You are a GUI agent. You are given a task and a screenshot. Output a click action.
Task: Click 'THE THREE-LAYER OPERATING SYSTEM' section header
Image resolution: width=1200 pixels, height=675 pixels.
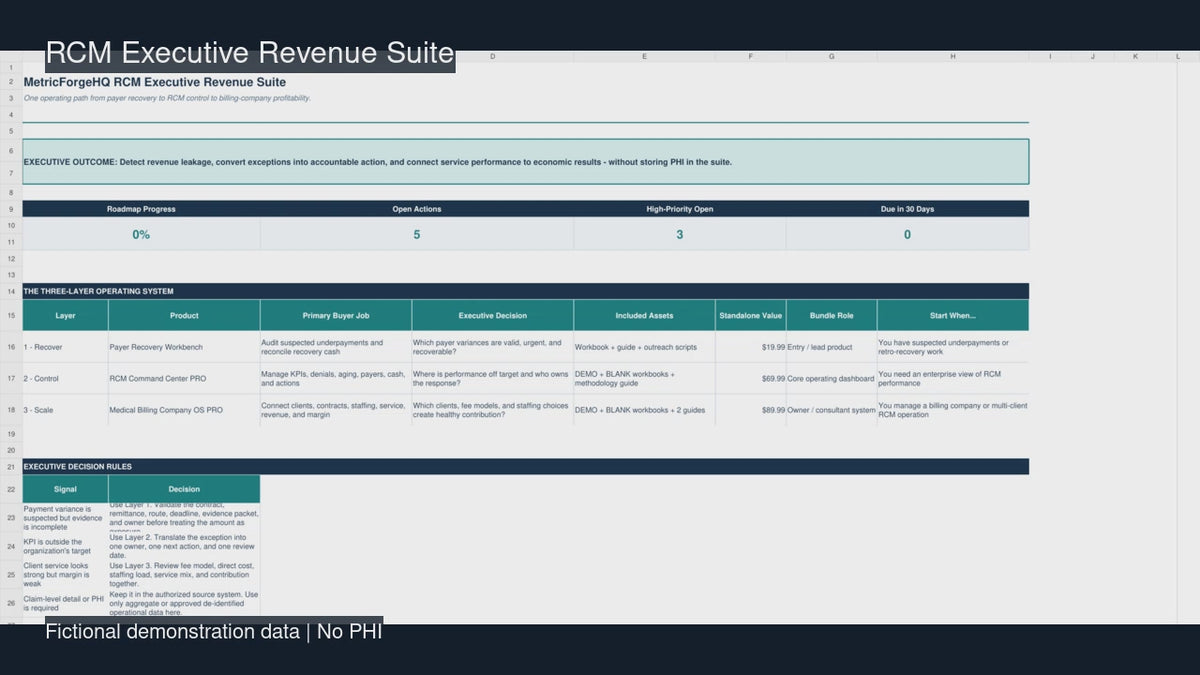pyautogui.click(x=525, y=291)
